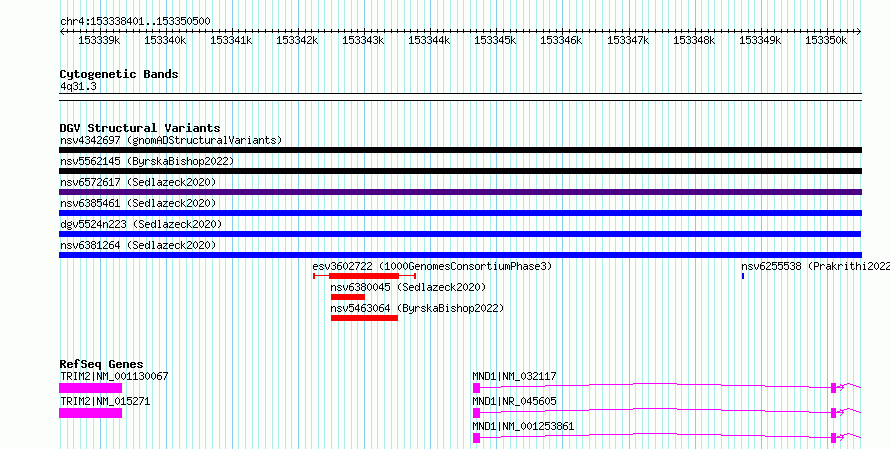Click the purple nsv6572617 variant bar
The image size is (890, 449).
click(460, 192)
